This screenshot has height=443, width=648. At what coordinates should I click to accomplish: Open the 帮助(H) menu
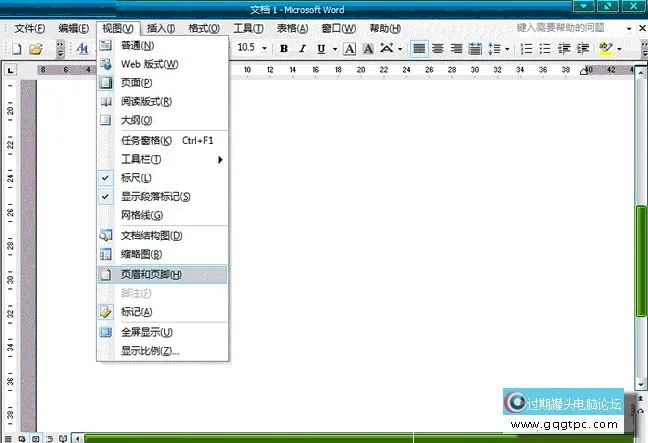[385, 28]
